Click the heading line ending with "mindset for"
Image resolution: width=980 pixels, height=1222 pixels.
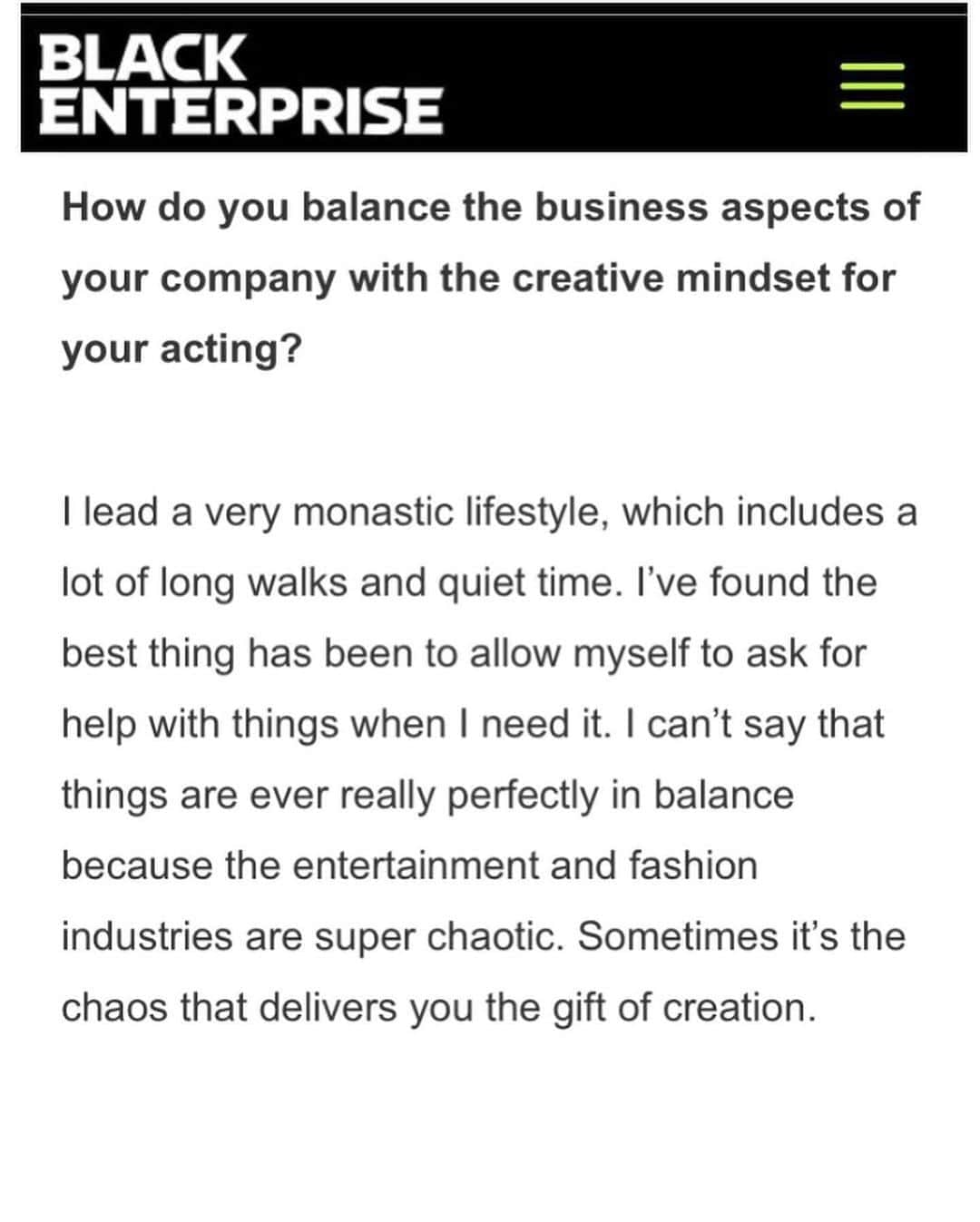click(478, 279)
